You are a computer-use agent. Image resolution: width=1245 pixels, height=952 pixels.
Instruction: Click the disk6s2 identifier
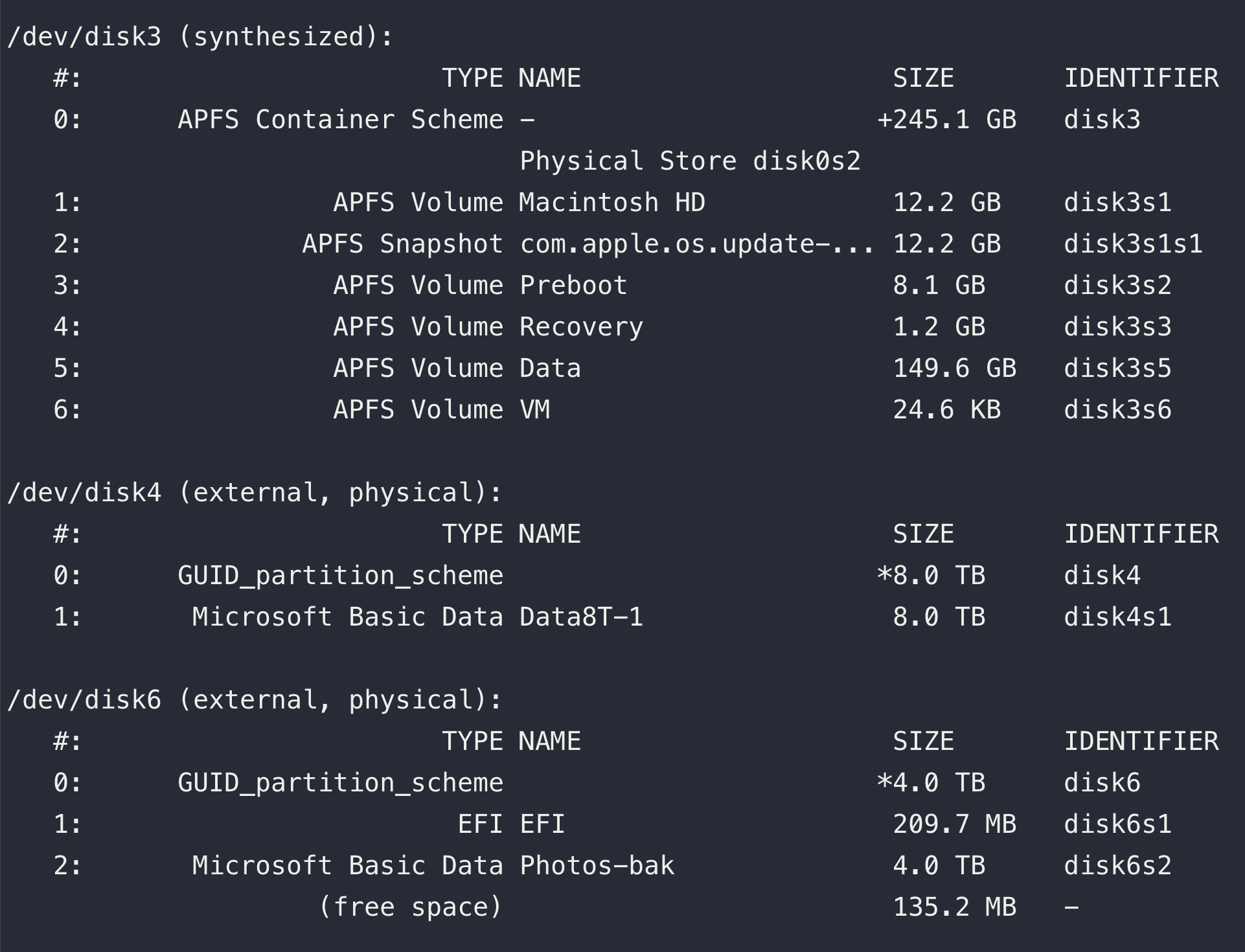click(1117, 866)
